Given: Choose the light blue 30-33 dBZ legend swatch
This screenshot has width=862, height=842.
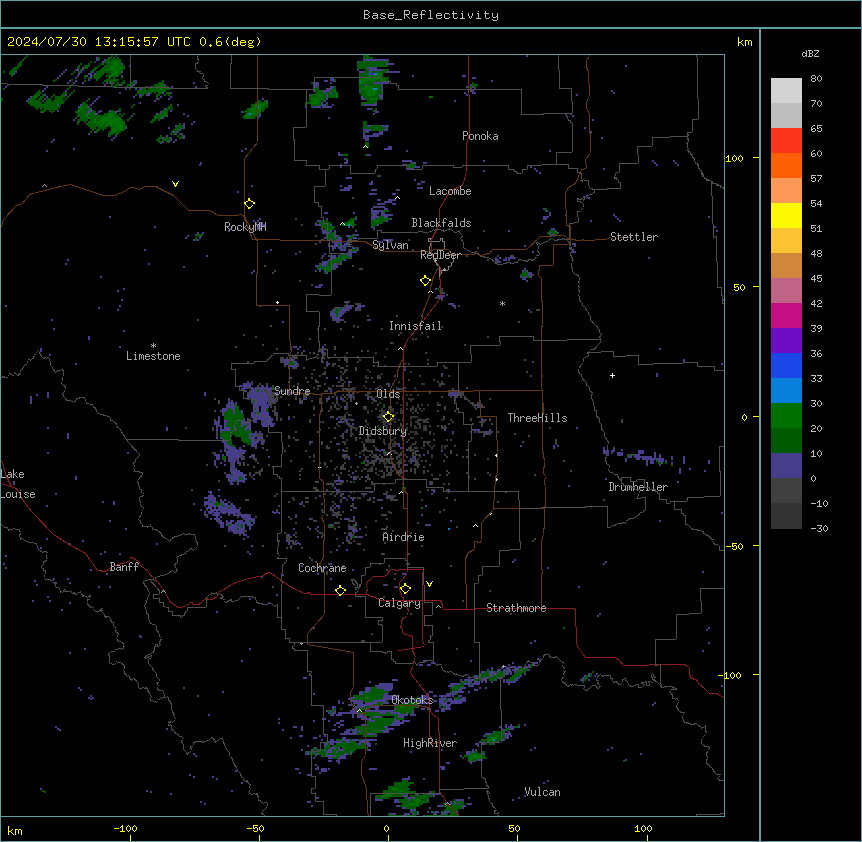Looking at the screenshot, I should click(786, 391).
